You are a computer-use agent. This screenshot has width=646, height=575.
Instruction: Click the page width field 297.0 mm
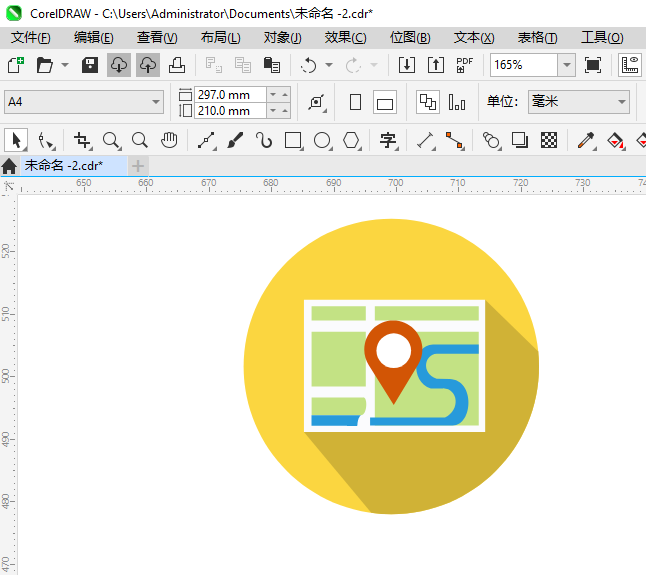[x=231, y=95]
